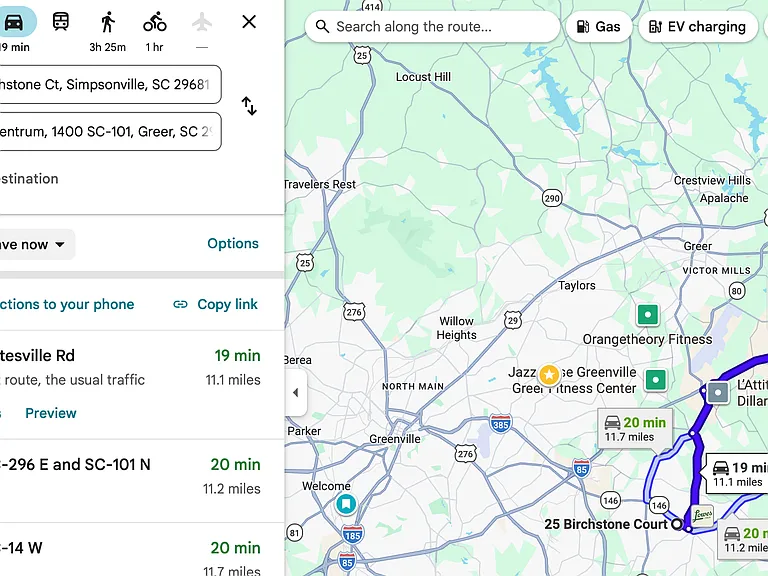Click the starred Jazzercise Greenville pin
The image size is (768, 576).
(549, 375)
